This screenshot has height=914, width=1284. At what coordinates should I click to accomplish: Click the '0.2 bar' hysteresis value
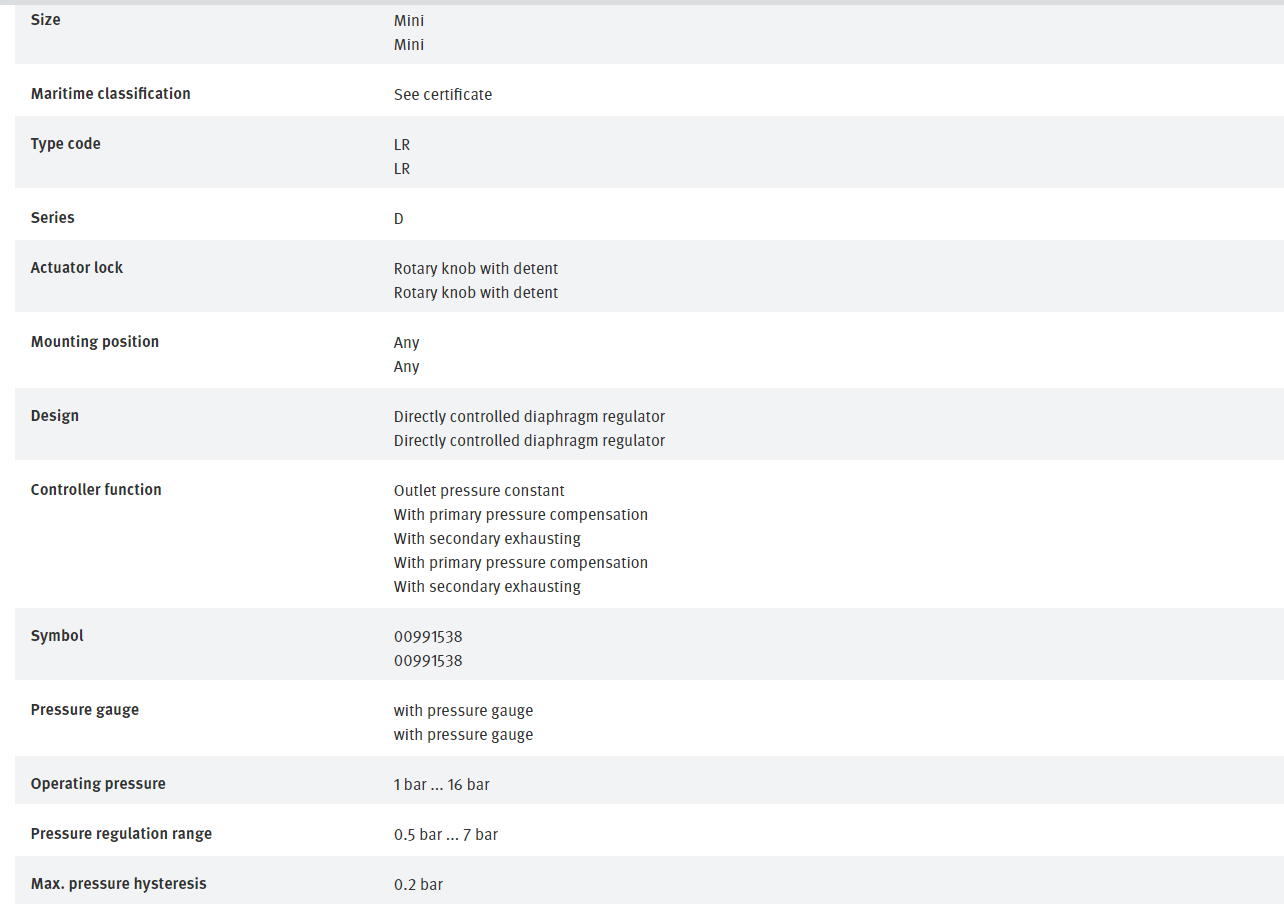[x=418, y=885]
